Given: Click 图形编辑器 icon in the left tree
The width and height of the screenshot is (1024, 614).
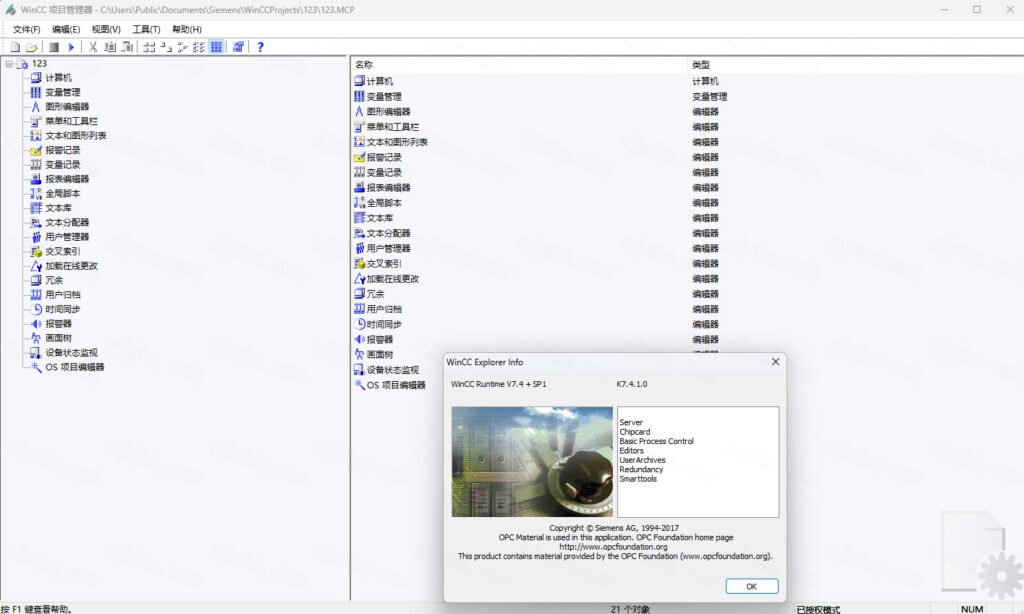Looking at the screenshot, I should [36, 106].
